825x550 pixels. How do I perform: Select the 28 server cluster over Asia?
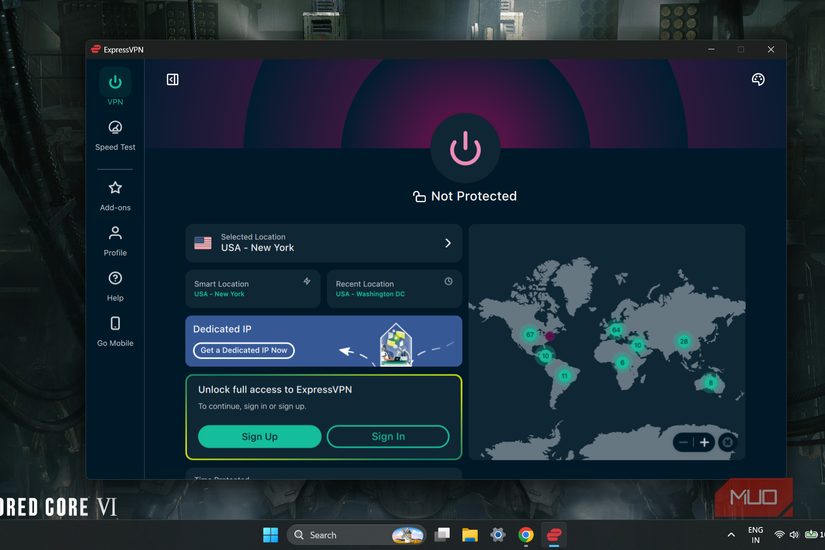pyautogui.click(x=683, y=341)
